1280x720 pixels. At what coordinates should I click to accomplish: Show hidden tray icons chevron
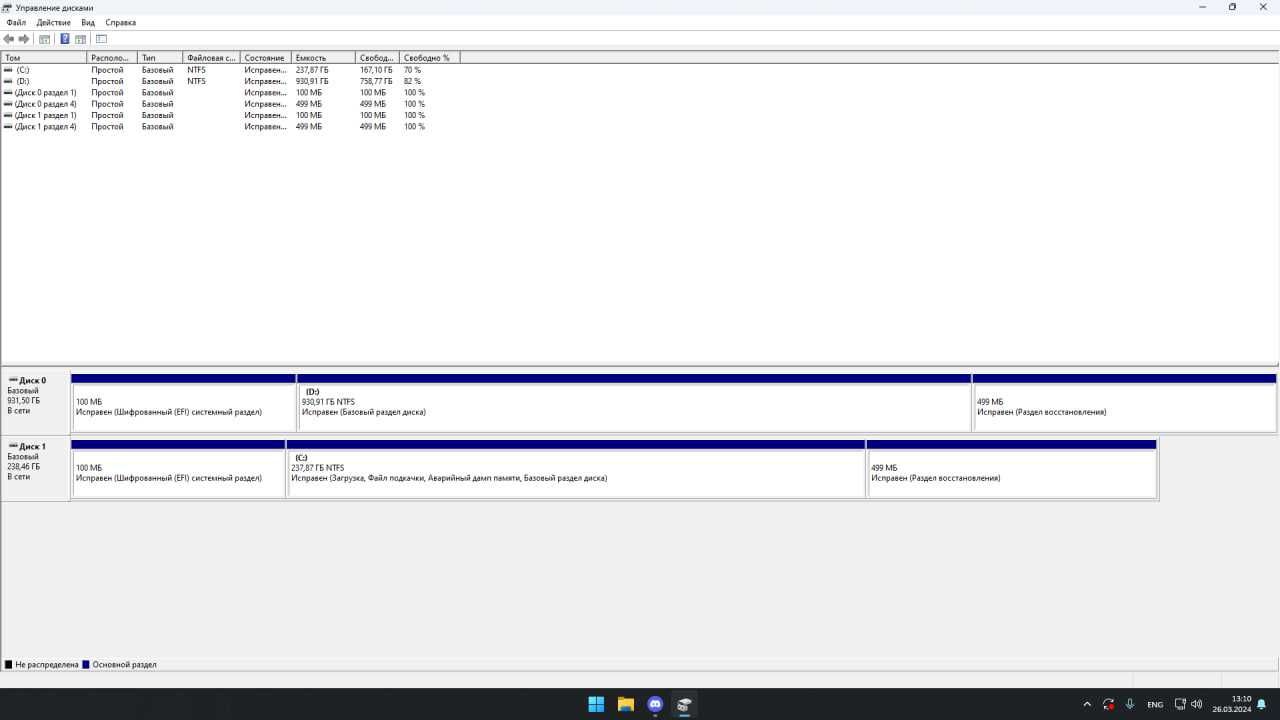tap(1087, 704)
